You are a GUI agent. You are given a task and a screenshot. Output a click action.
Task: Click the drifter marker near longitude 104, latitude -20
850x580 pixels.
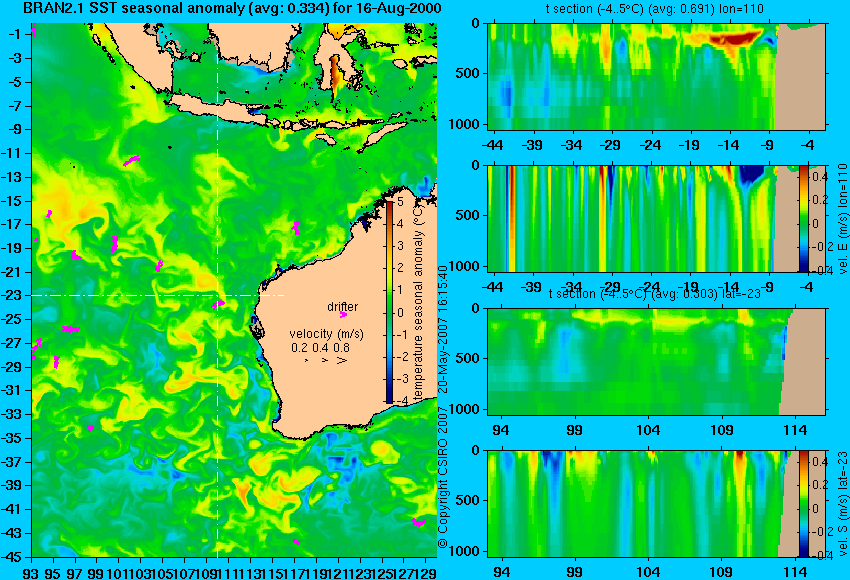[x=159, y=266]
